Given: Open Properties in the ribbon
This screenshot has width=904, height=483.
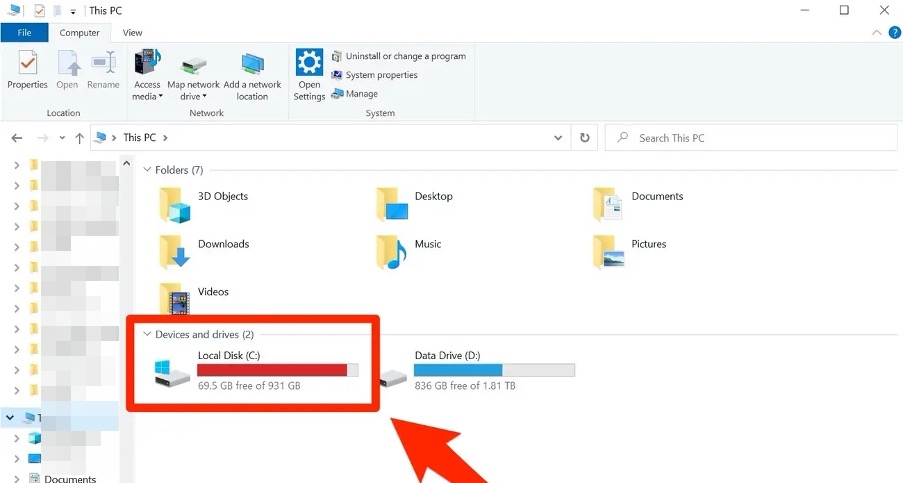Looking at the screenshot, I should pos(27,70).
